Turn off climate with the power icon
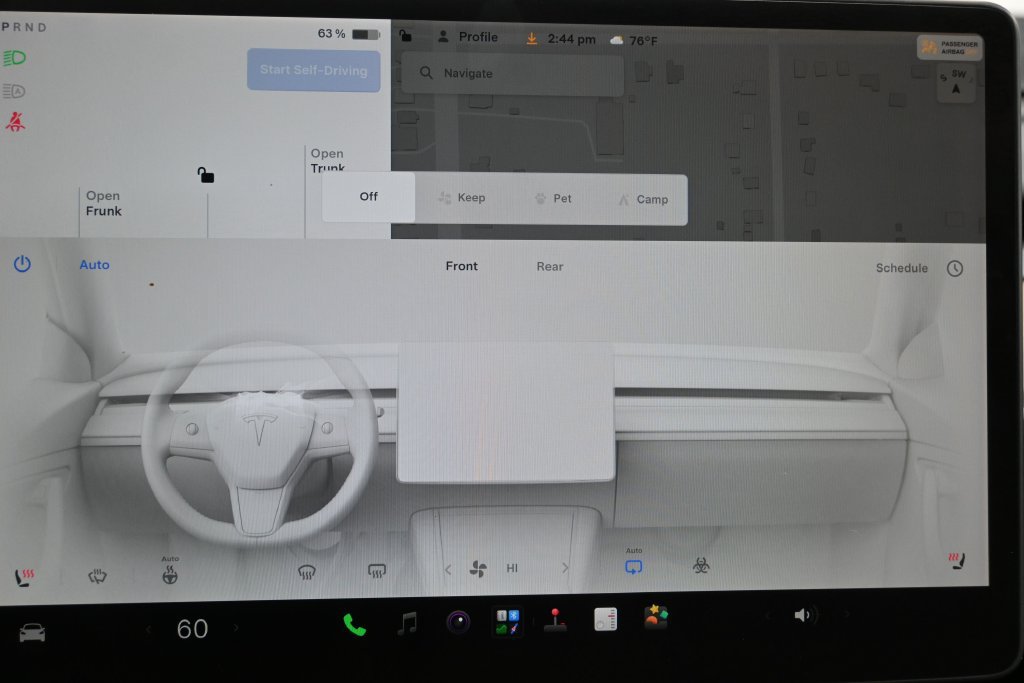Image resolution: width=1024 pixels, height=683 pixels. 22,264
